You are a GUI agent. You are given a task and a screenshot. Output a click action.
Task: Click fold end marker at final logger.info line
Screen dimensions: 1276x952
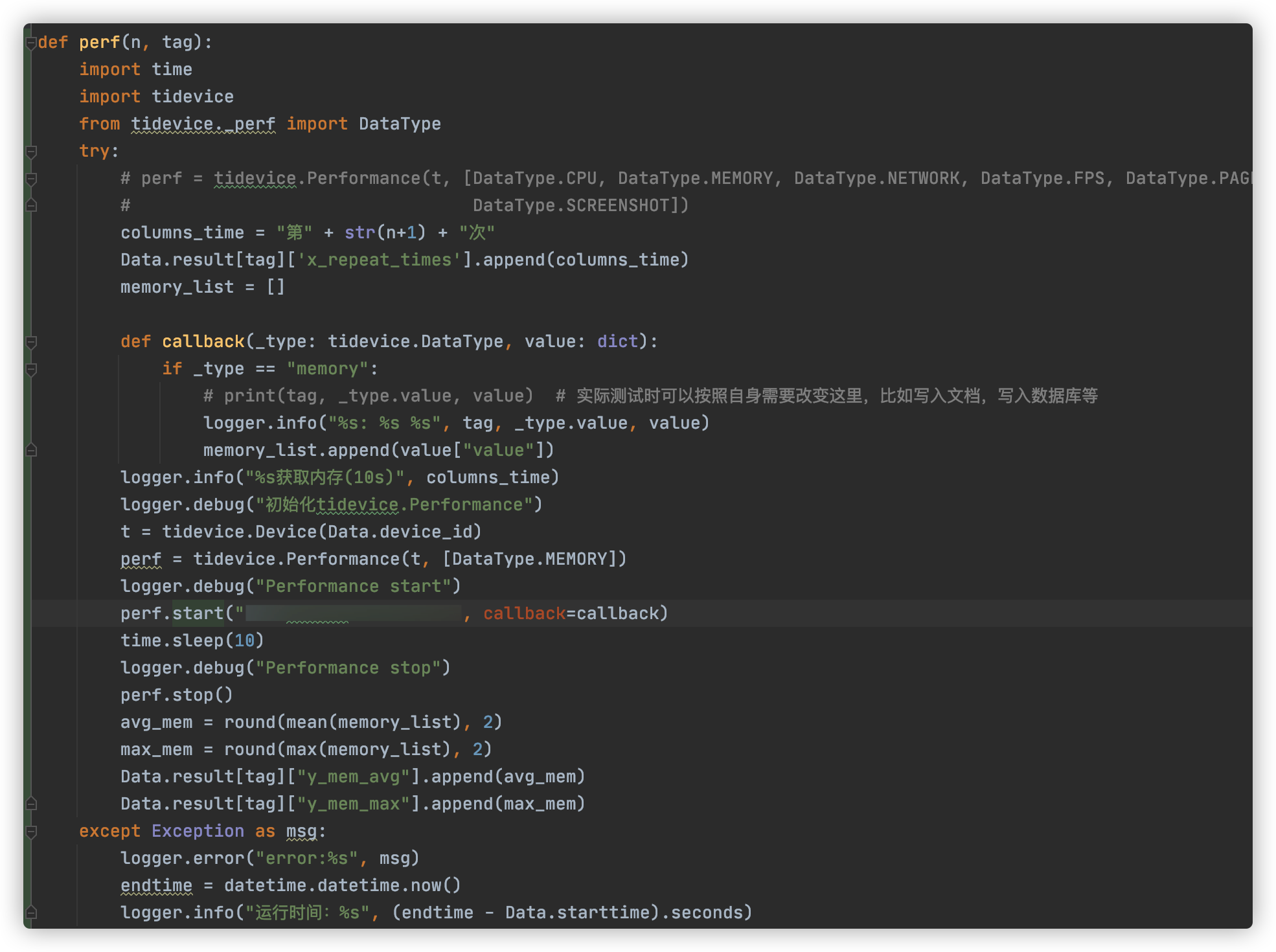(x=31, y=913)
